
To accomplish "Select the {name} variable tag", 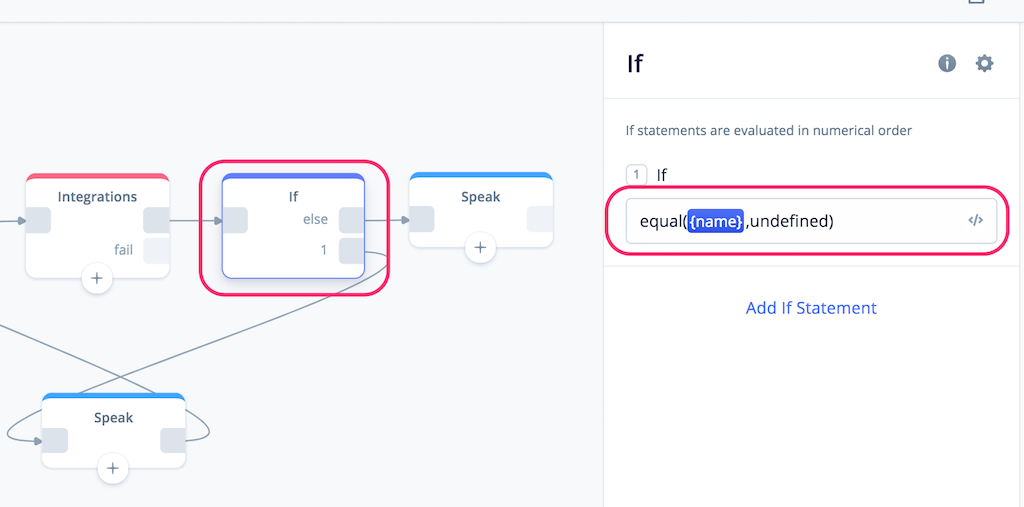I will tap(716, 221).
